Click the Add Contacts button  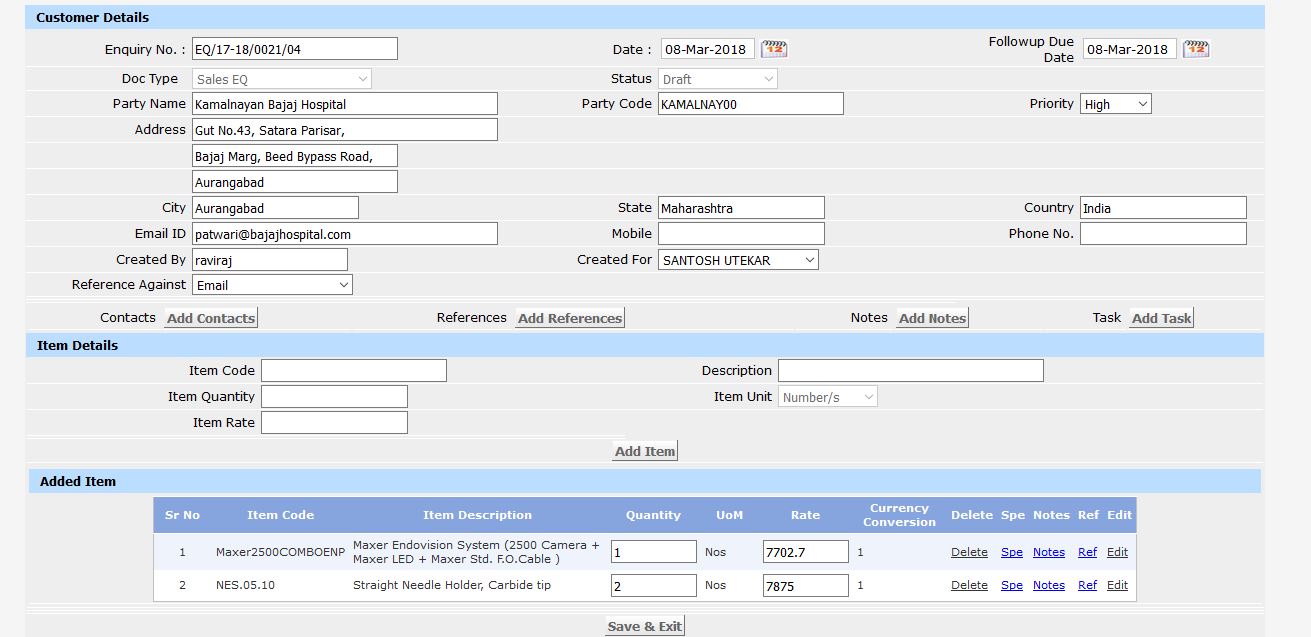click(211, 318)
